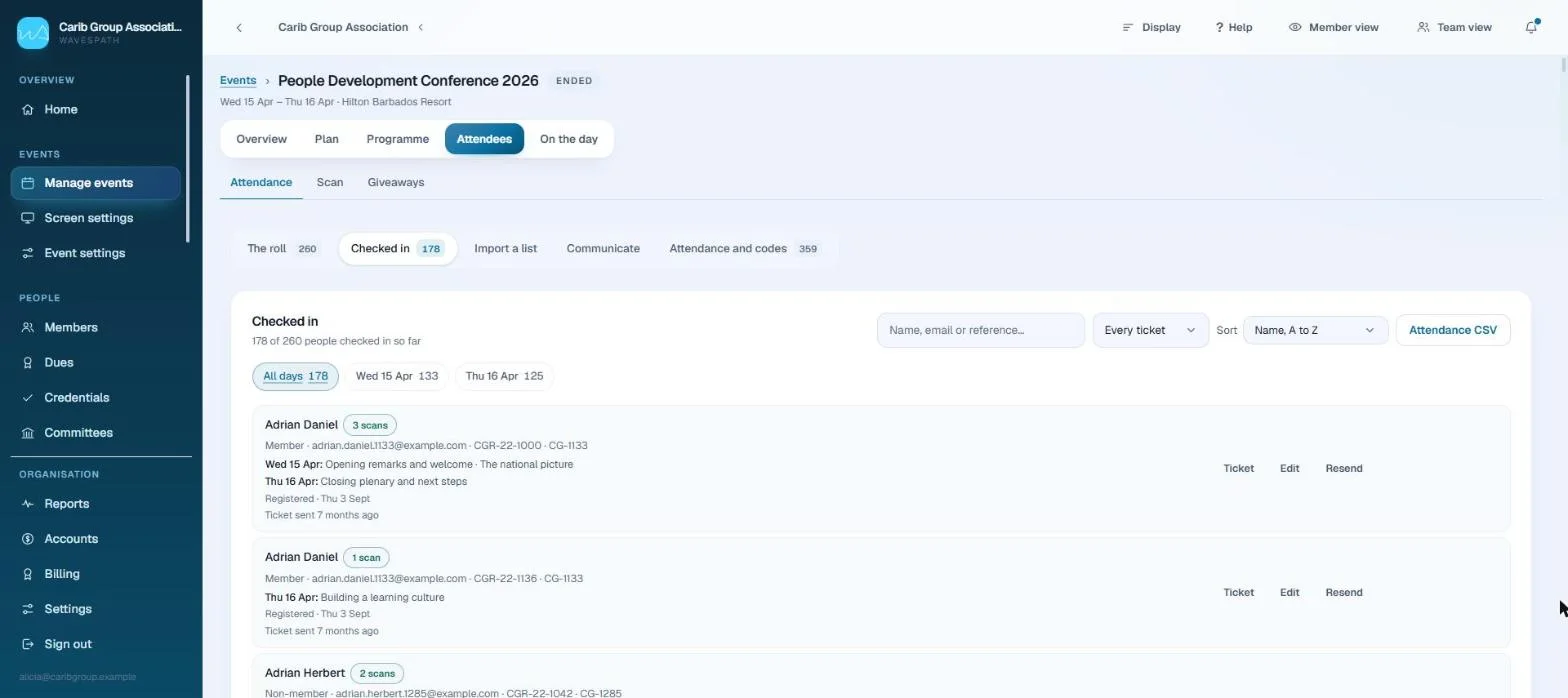1568x698 pixels.
Task: Open the Name, A to Z sort dropdown
Action: [1315, 330]
